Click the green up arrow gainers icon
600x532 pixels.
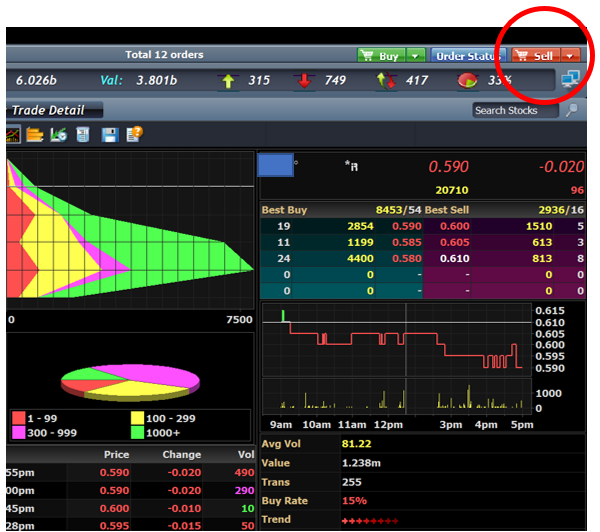pyautogui.click(x=228, y=81)
